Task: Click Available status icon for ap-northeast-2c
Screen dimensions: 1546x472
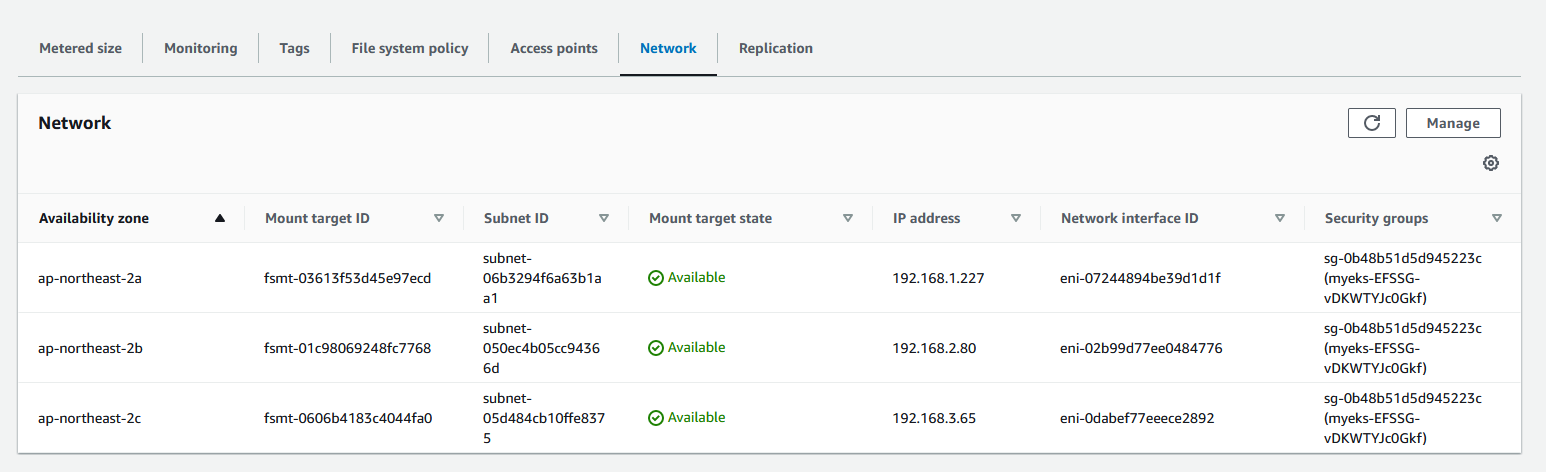Action: (x=656, y=418)
